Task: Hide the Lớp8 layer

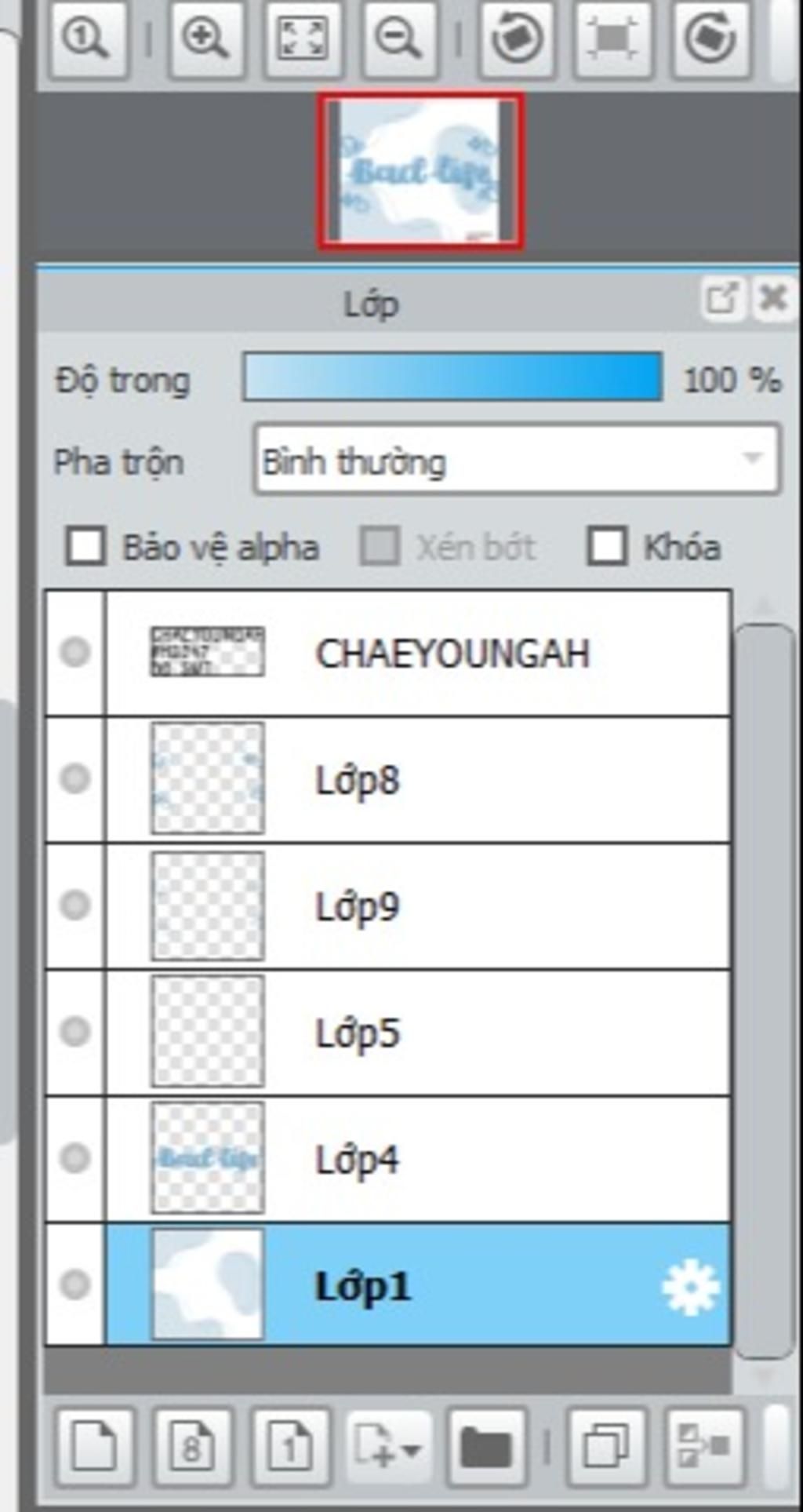Action: point(75,778)
